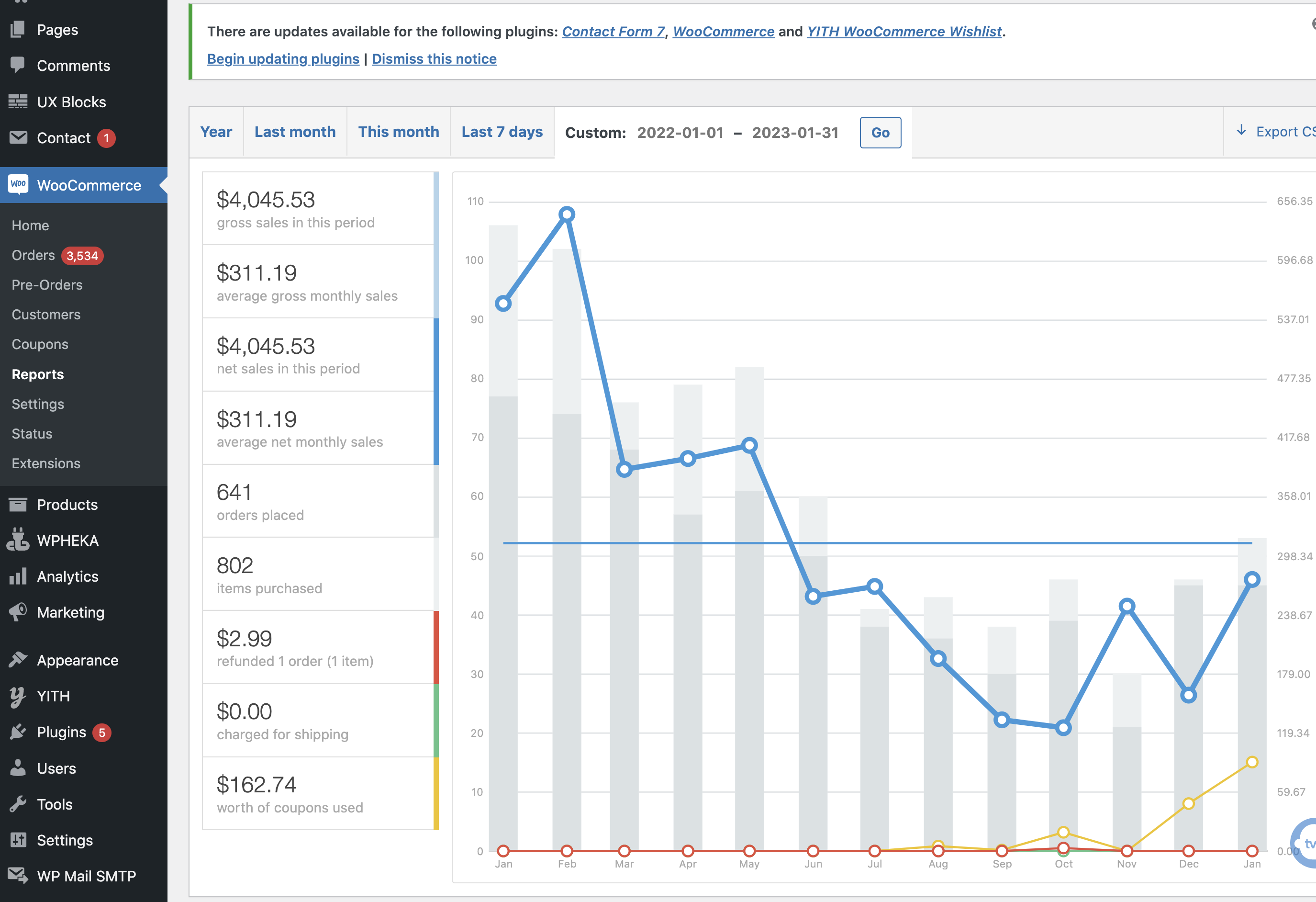Click the Orders count badge 3,534
Viewport: 1316px width, 902px height.
coord(83,256)
